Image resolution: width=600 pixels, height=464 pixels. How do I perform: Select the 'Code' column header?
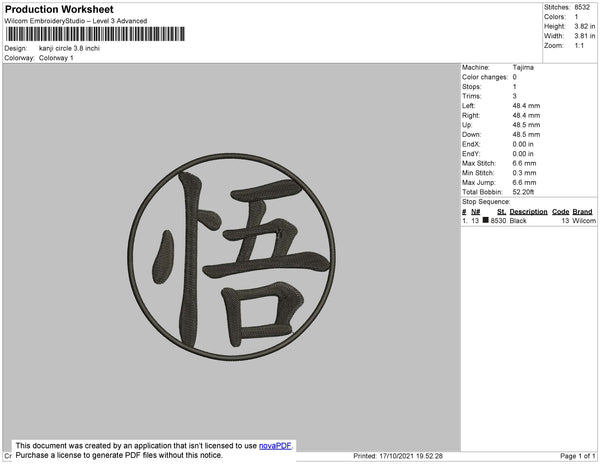561,212
